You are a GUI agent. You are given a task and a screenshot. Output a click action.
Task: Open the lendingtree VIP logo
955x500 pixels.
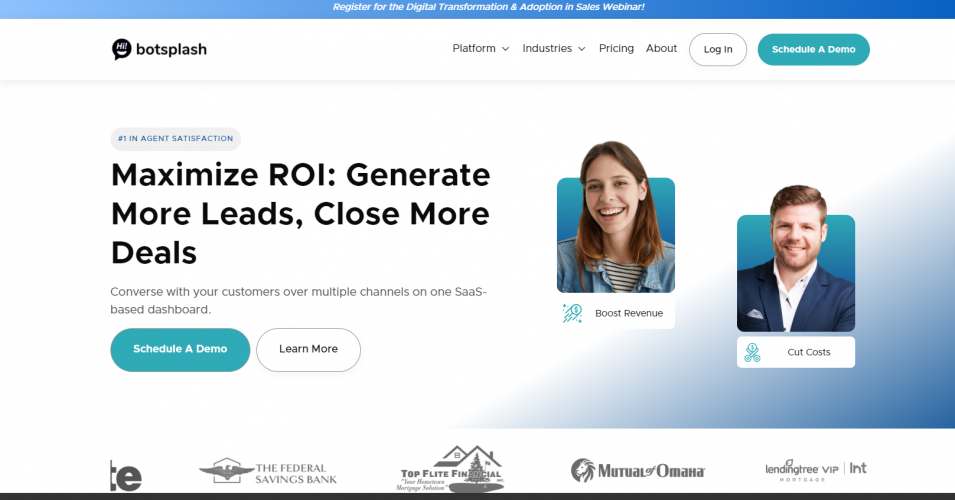[802, 470]
